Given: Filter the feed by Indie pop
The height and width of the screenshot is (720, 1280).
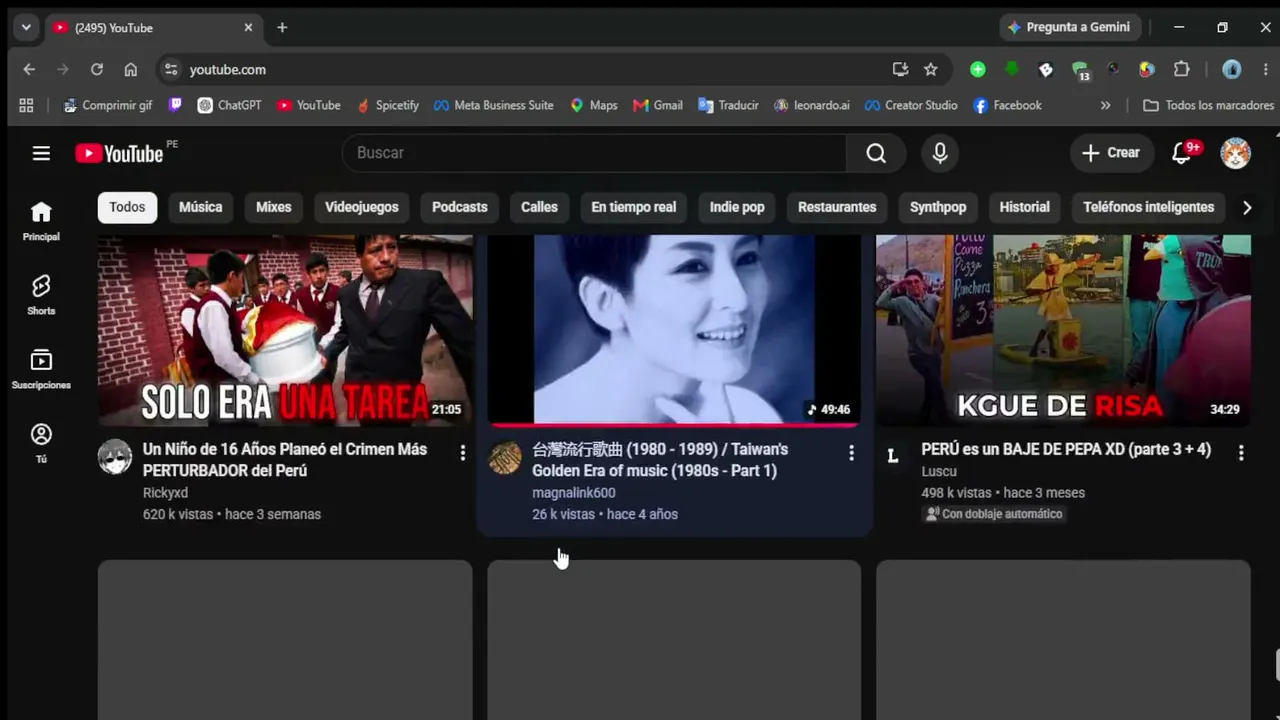Looking at the screenshot, I should pos(737,207).
